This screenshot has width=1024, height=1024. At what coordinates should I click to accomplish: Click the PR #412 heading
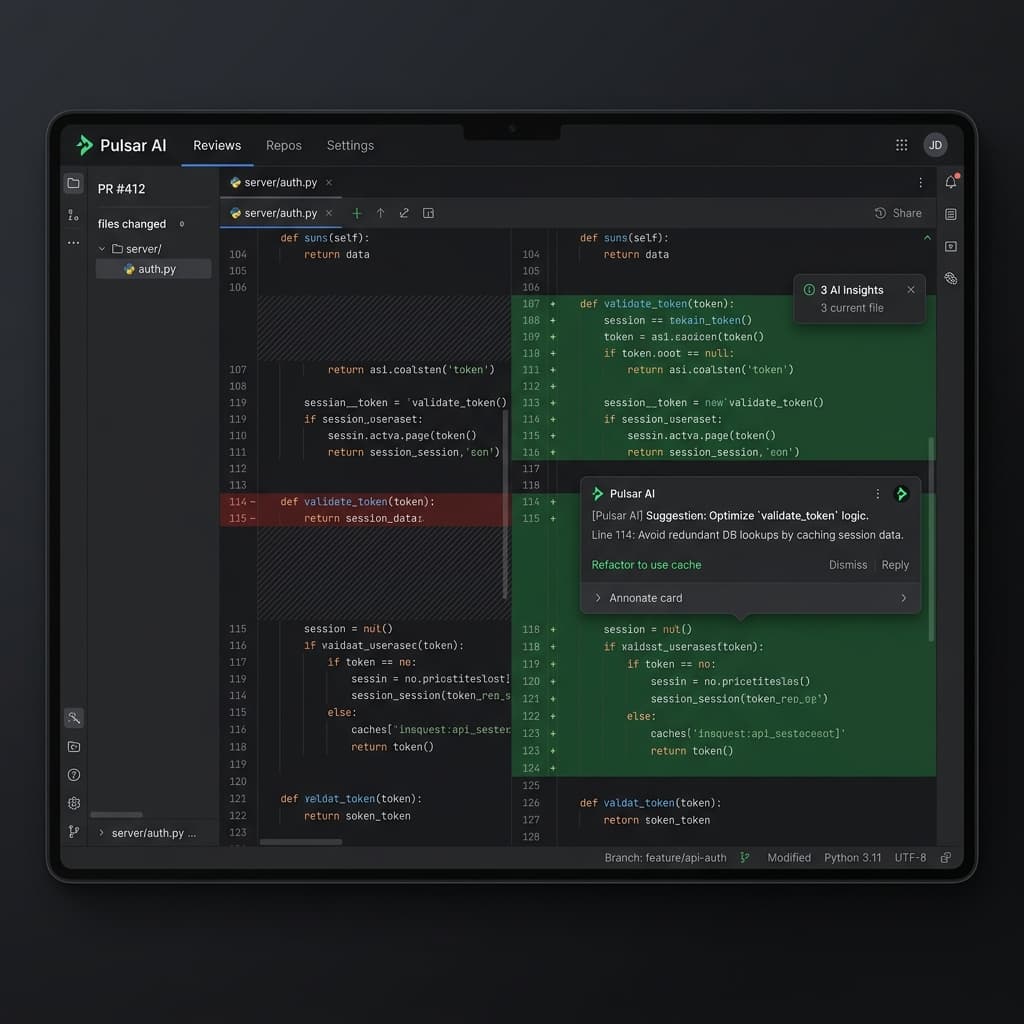121,189
